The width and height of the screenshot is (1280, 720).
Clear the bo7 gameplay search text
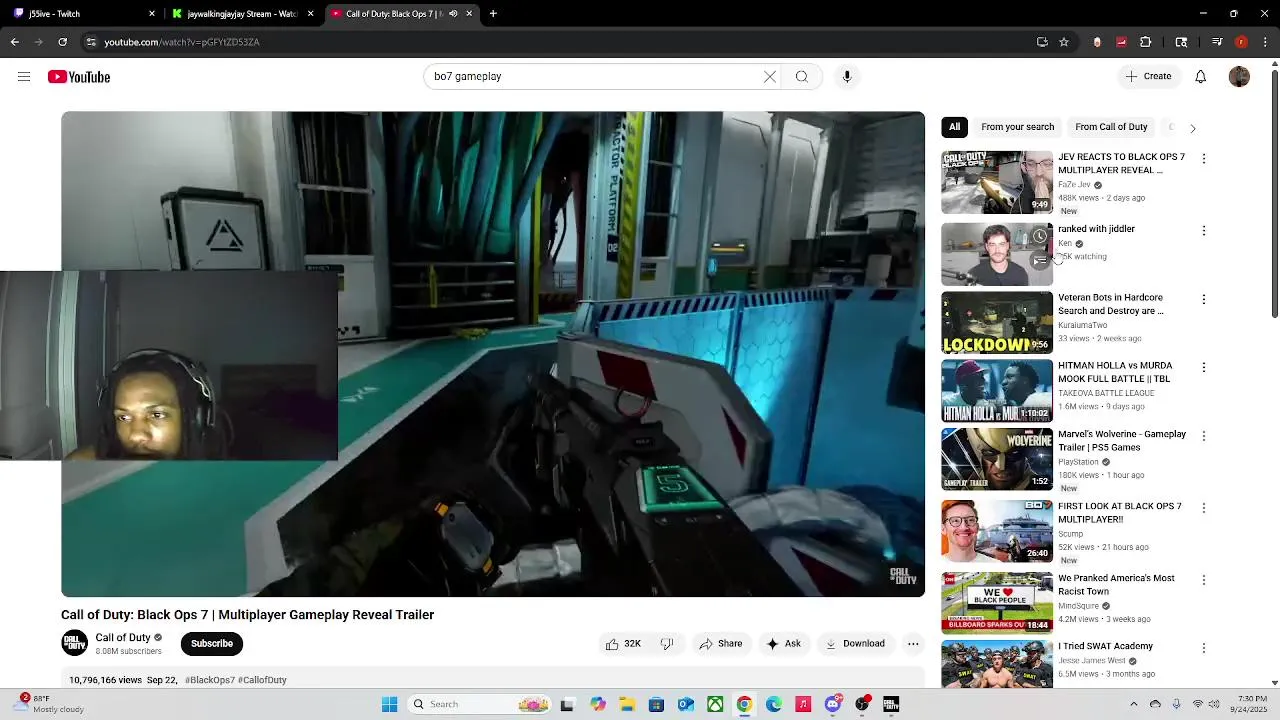[x=770, y=77]
